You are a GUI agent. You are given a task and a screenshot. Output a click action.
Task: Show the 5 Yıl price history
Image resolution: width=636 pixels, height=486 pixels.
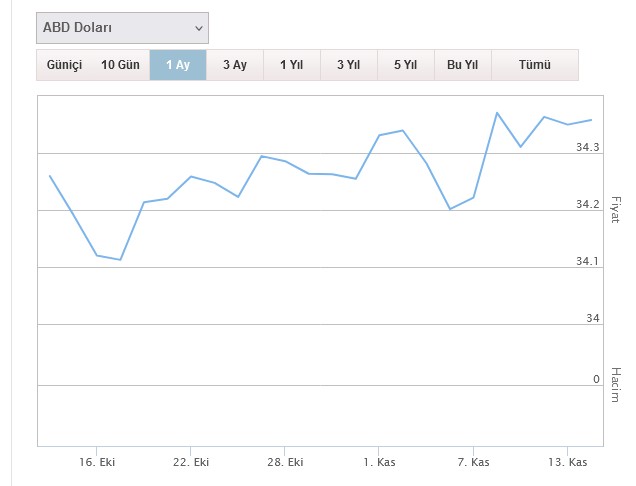click(406, 65)
